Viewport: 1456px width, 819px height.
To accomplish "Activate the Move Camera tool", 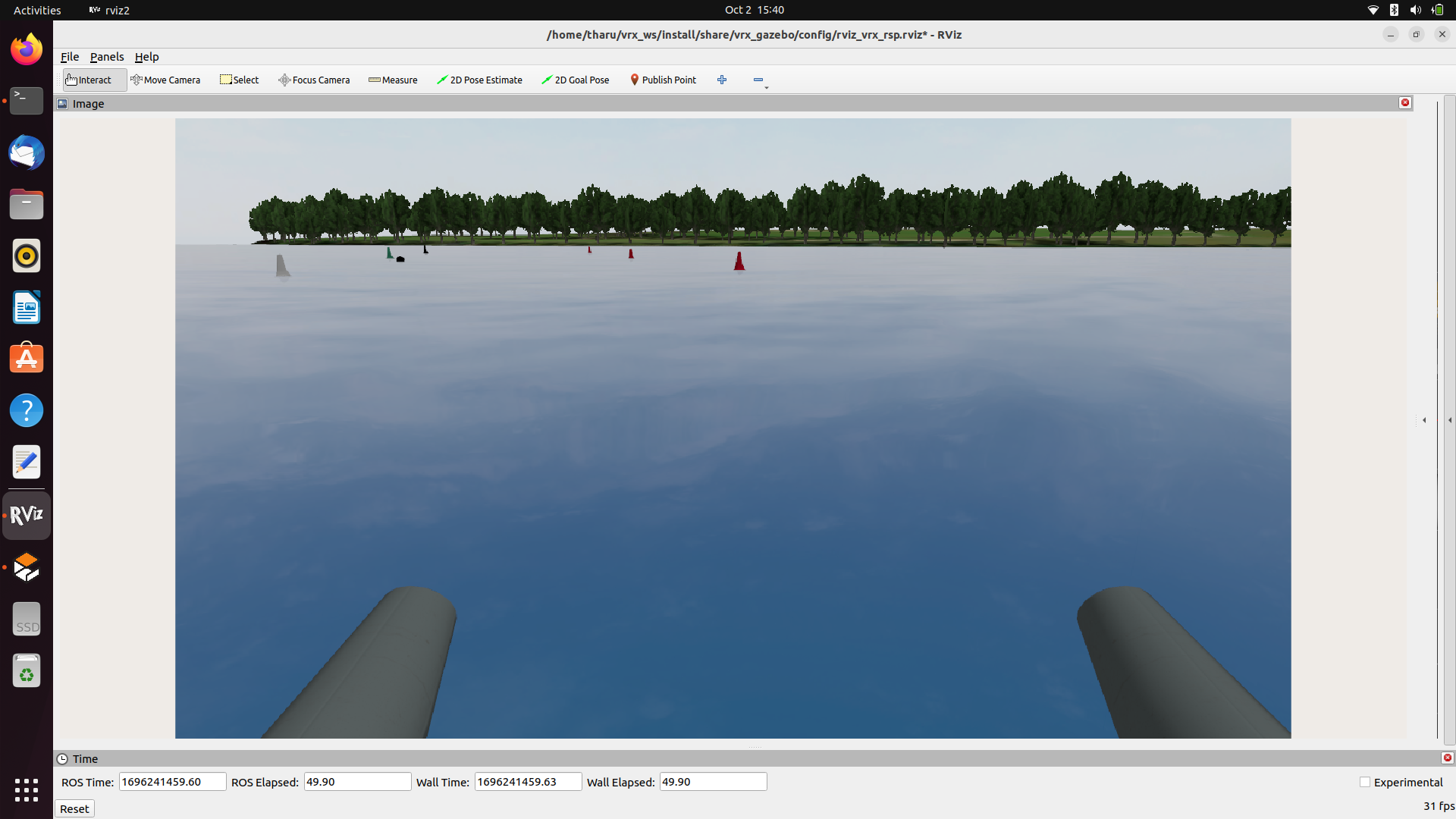I will click(165, 80).
